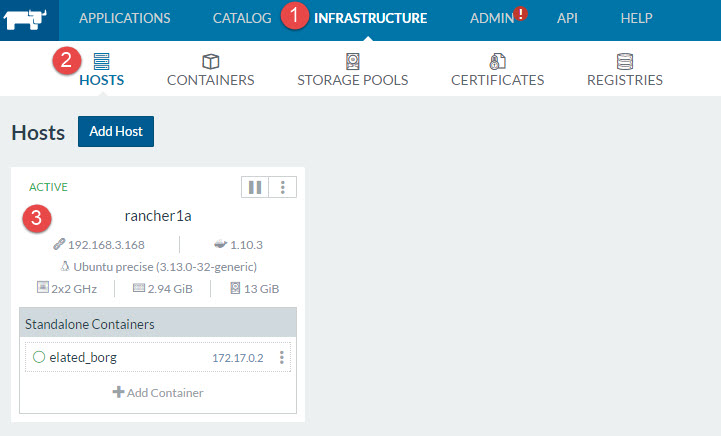Click the Rancher cow logo
721x436 pixels.
click(29, 19)
